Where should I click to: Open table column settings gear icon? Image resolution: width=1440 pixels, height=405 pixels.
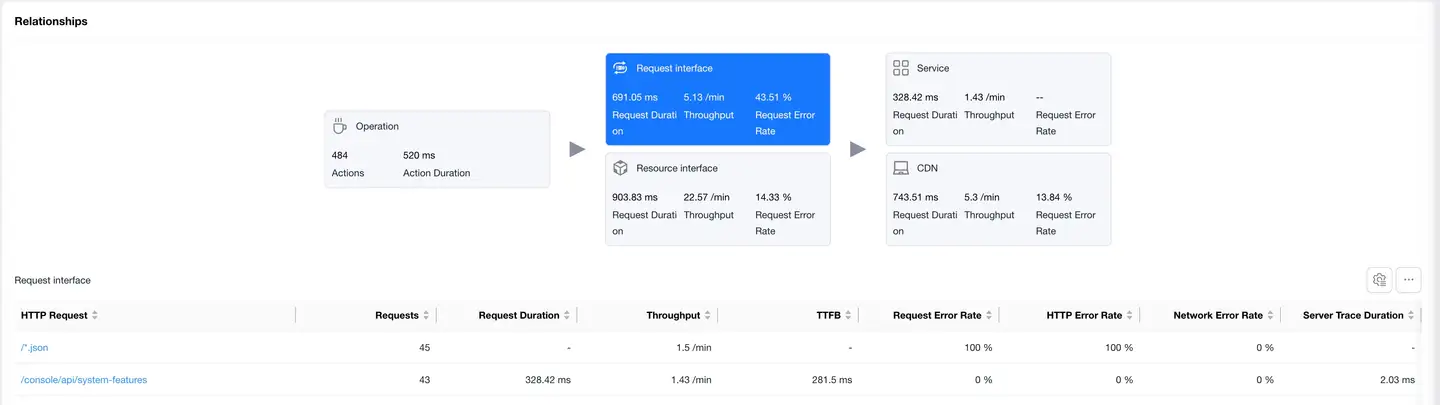pyautogui.click(x=1379, y=280)
